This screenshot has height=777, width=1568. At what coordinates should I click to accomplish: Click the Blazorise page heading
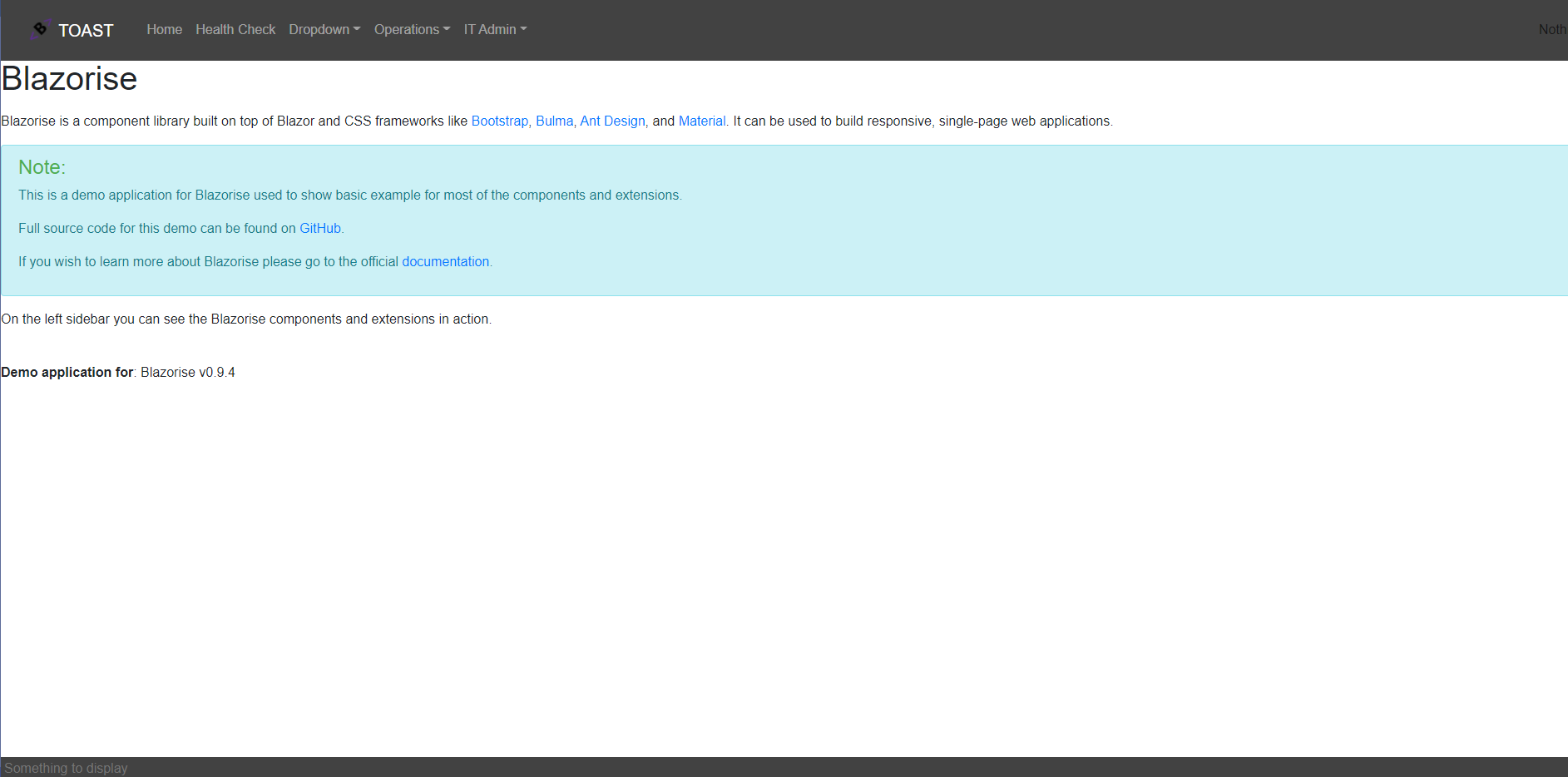click(69, 79)
